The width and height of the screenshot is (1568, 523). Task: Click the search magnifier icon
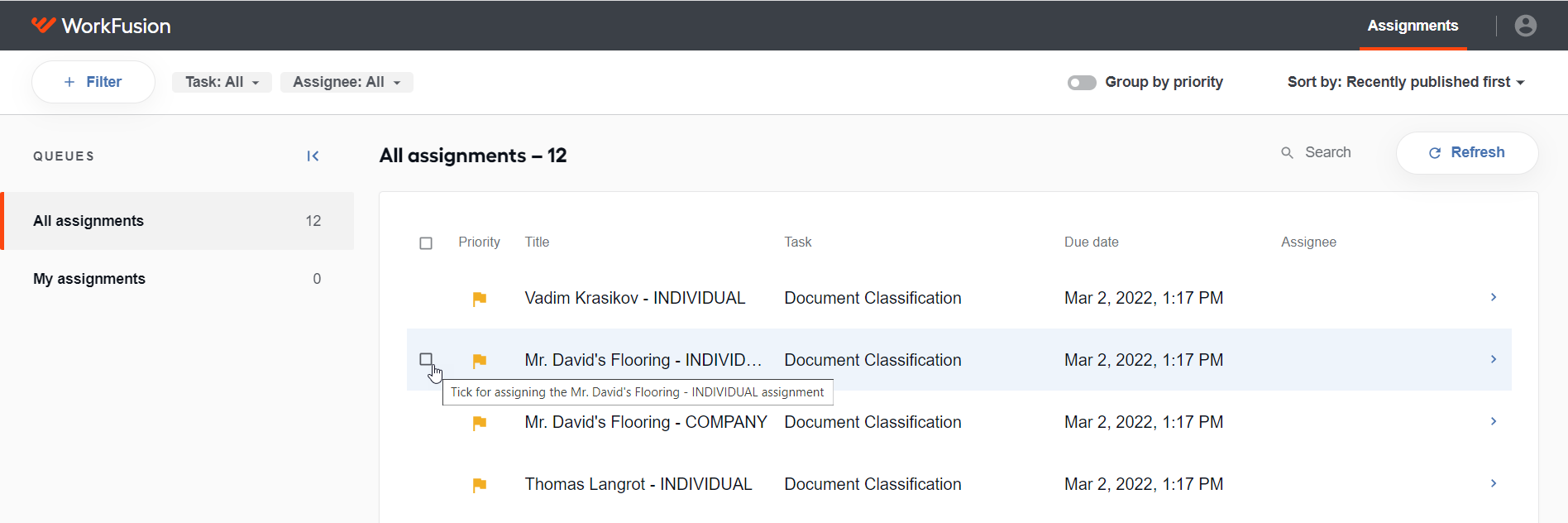tap(1287, 153)
